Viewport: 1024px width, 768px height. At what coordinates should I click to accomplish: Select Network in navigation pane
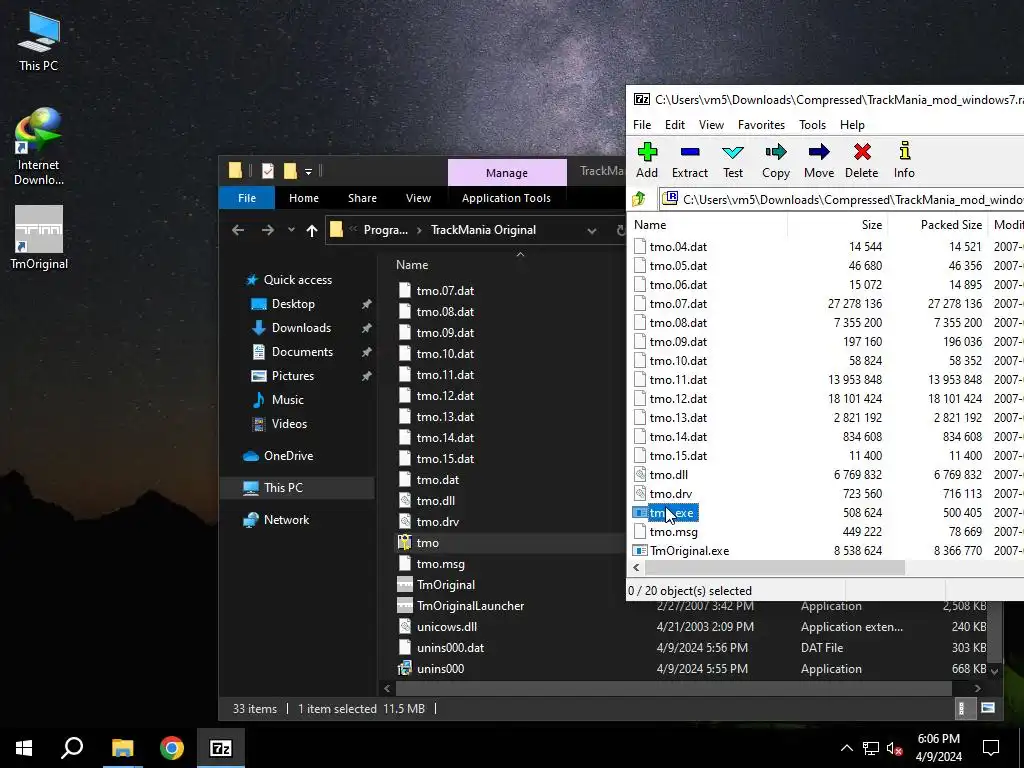point(286,520)
